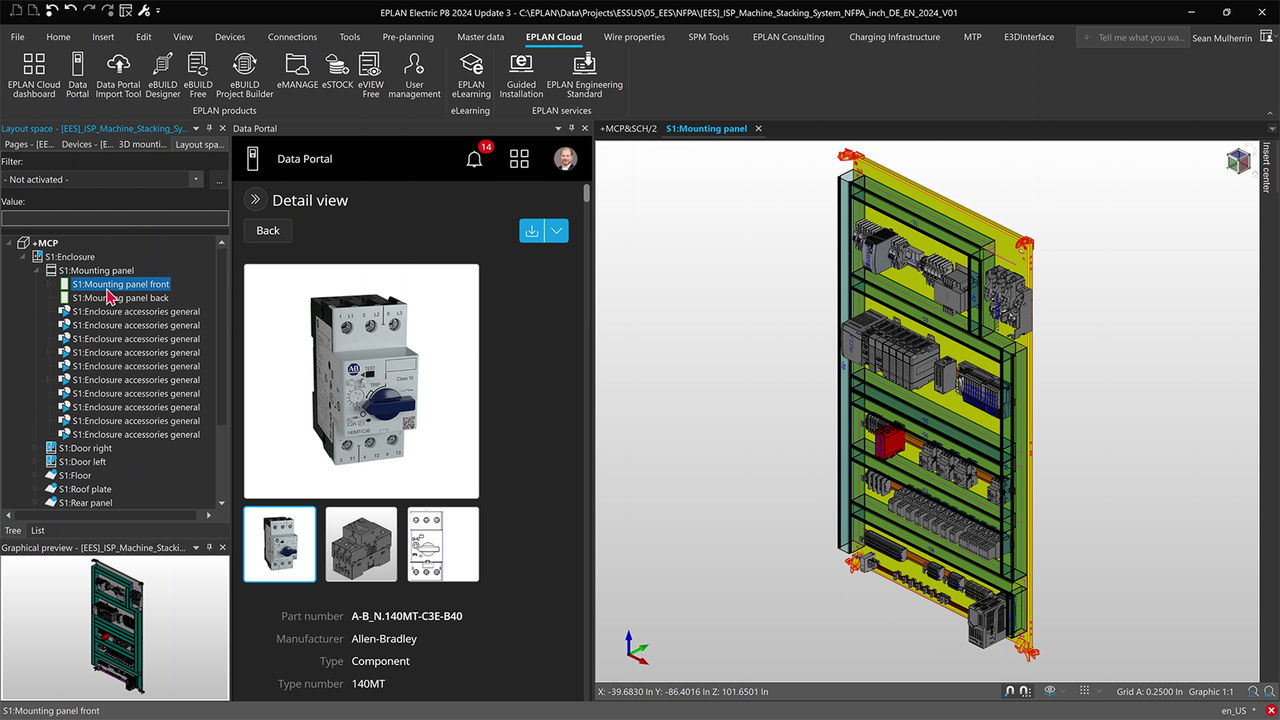Select the middle product image thumbnail
The image size is (1280, 720).
361,543
